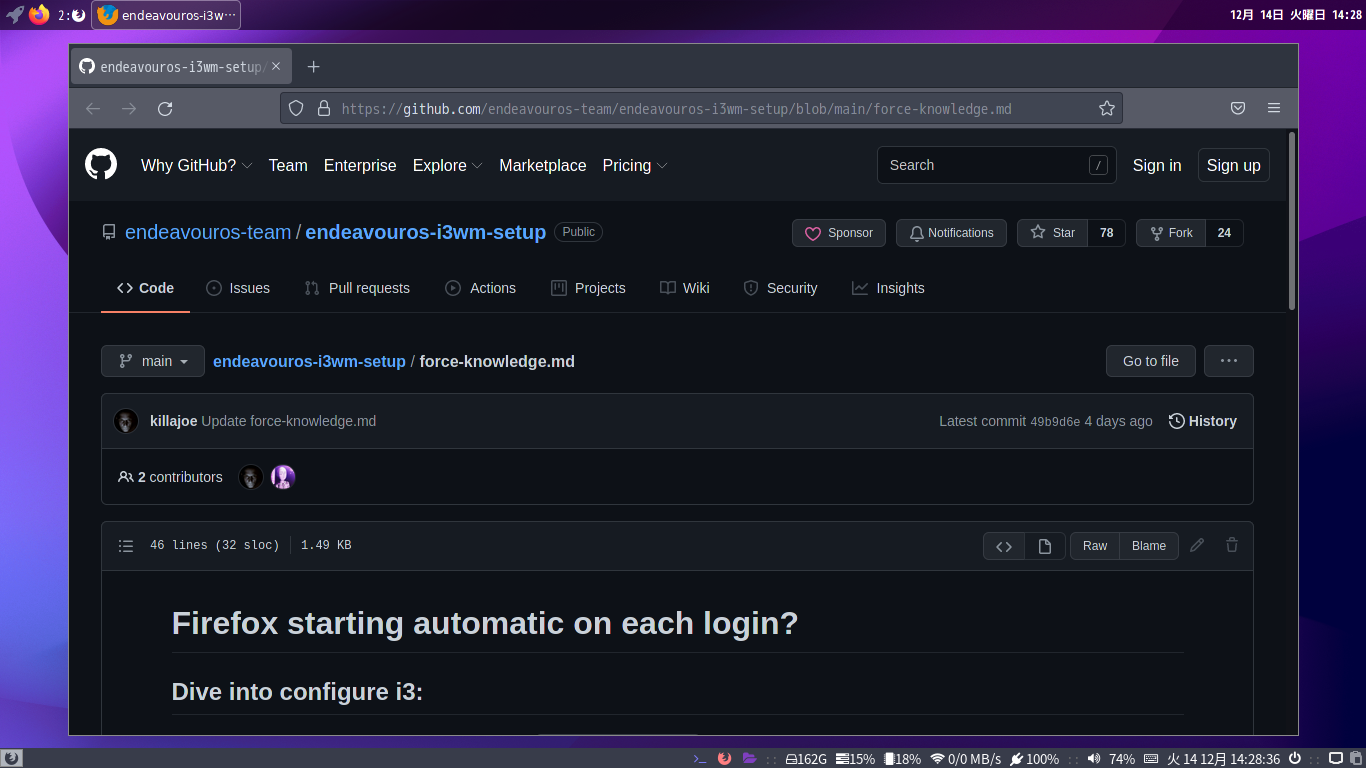The image size is (1366, 768).
Task: Click the tracking protection shield icon
Action: (296, 108)
